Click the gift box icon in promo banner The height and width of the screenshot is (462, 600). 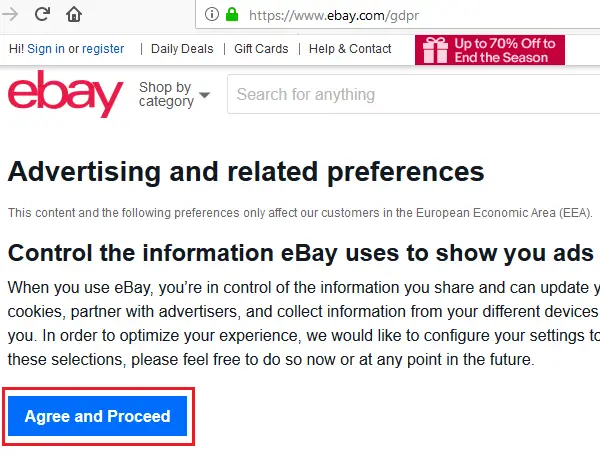pos(435,50)
